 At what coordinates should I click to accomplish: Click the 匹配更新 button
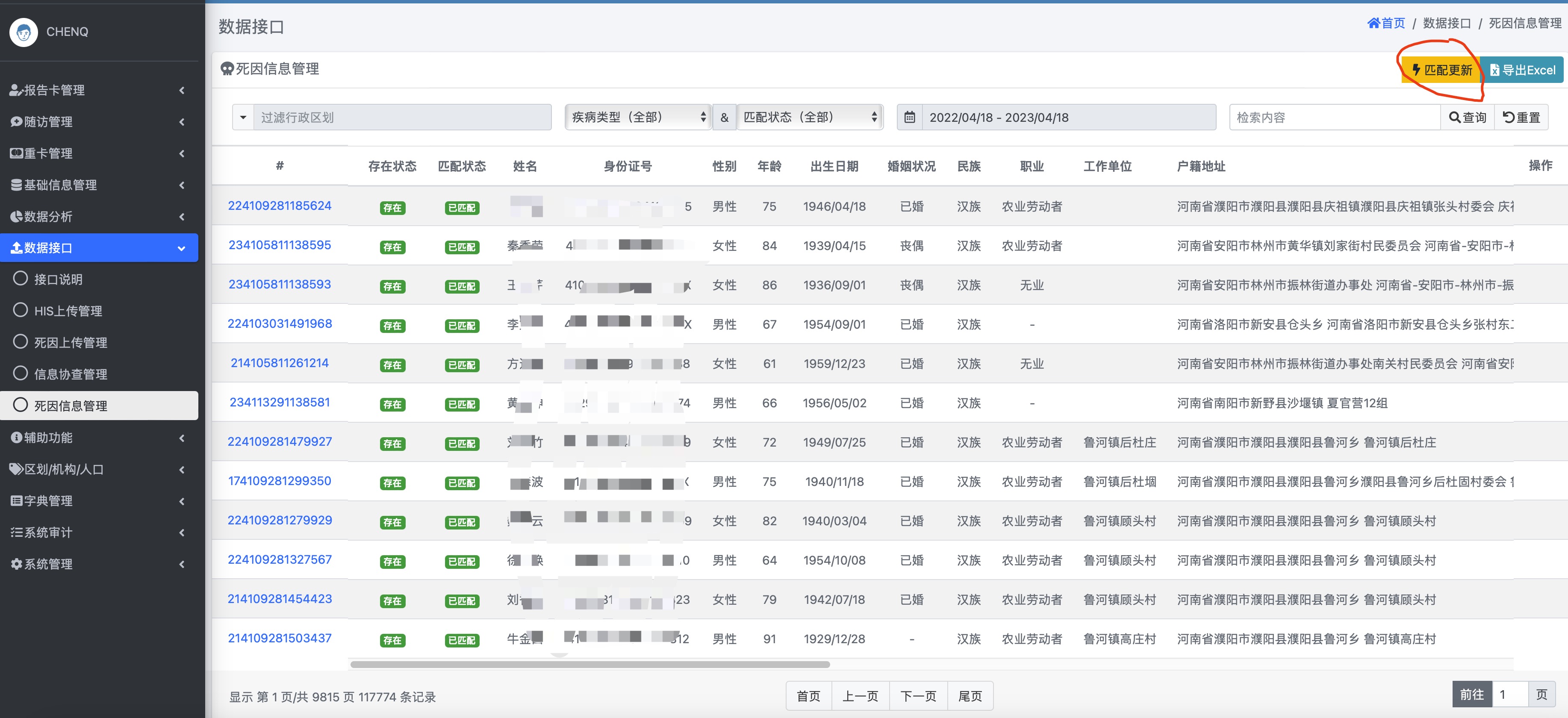[x=1441, y=70]
